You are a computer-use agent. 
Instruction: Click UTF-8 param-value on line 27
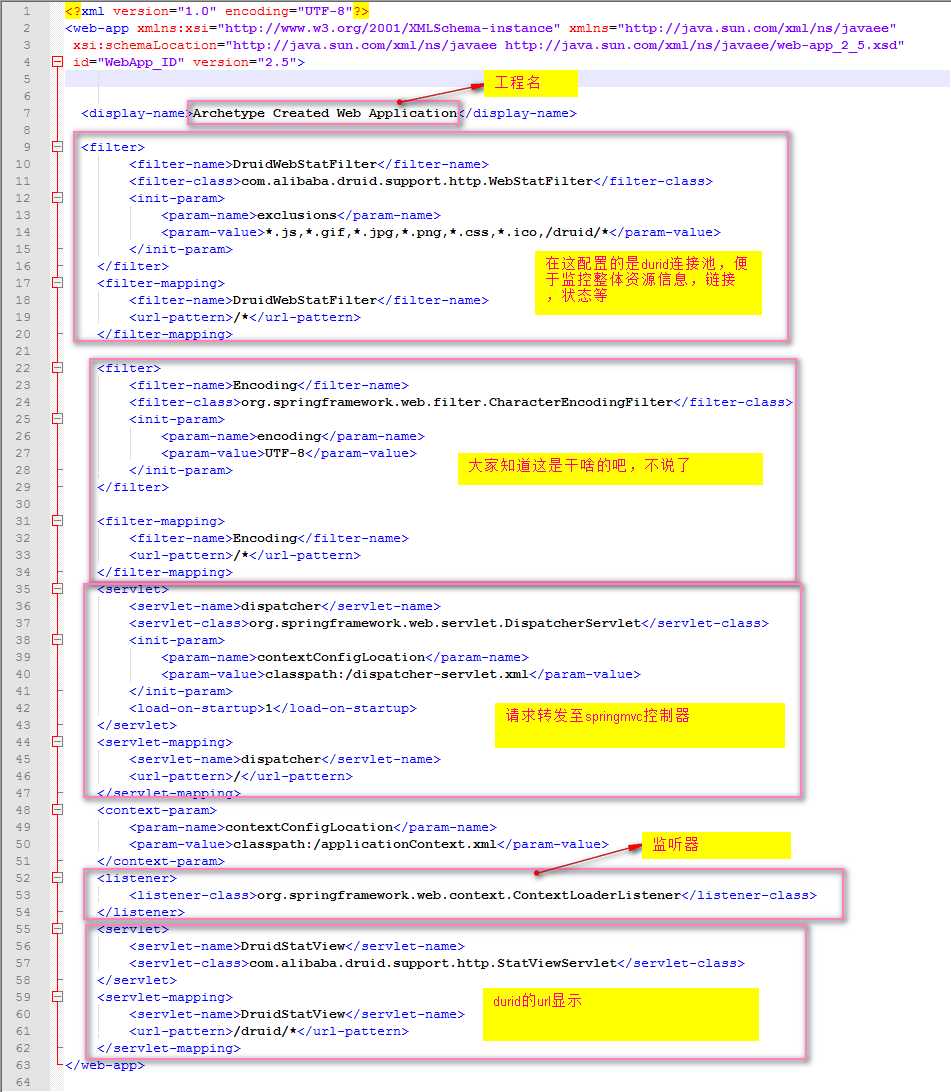[285, 453]
